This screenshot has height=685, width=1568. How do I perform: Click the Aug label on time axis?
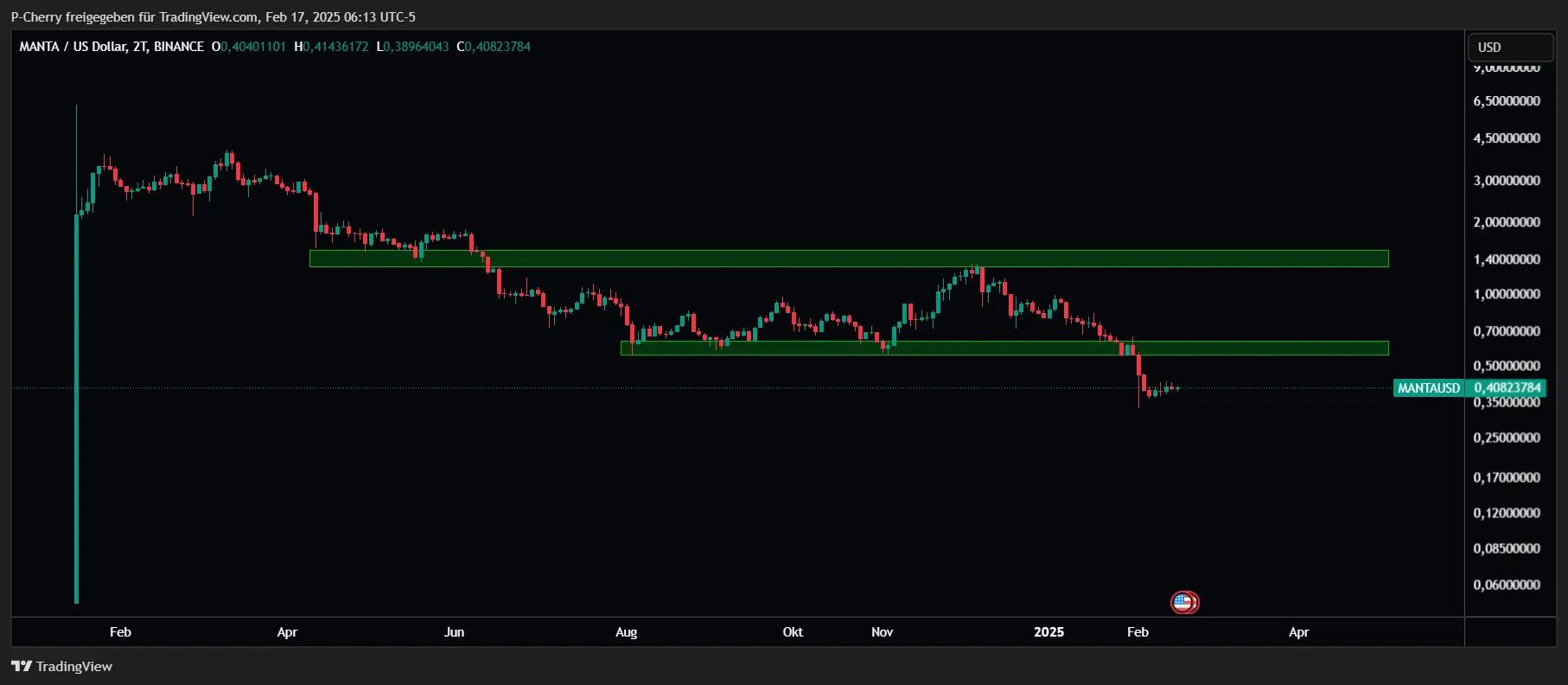626,632
